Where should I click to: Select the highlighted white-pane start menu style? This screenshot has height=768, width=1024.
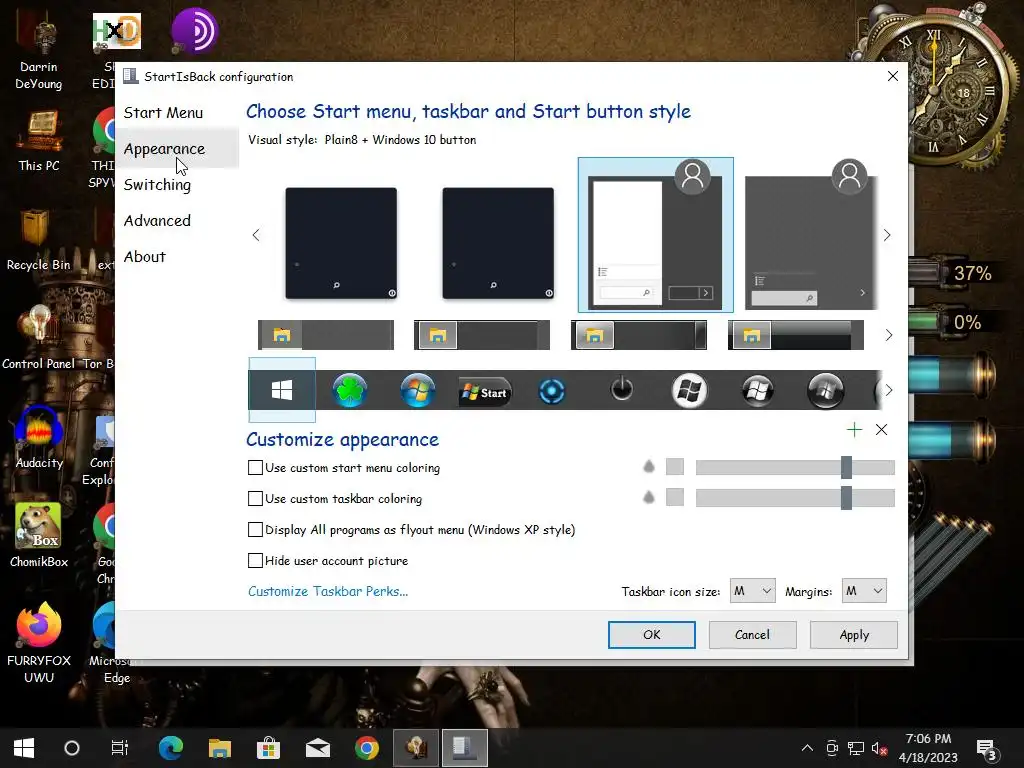click(x=656, y=235)
